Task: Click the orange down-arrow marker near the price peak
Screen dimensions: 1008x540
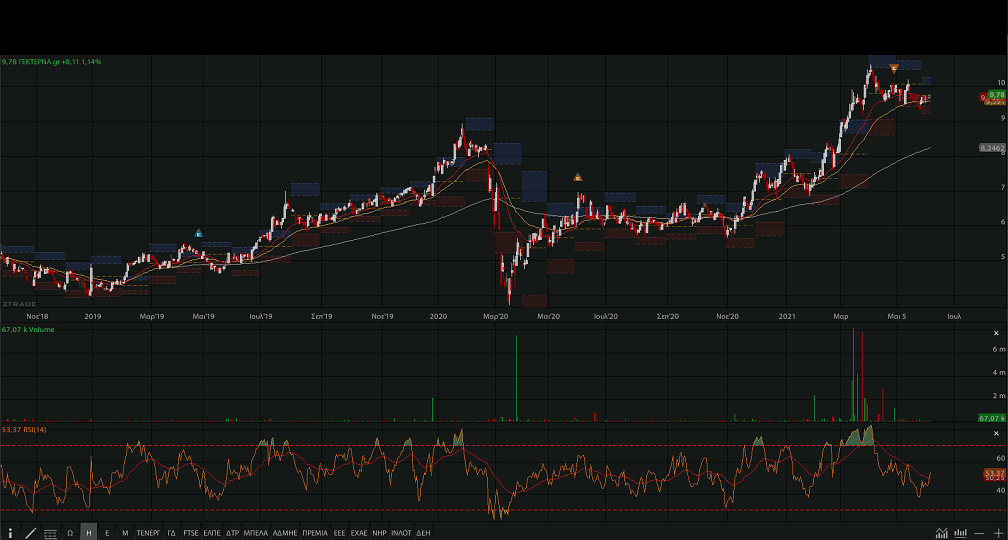Action: pos(894,68)
